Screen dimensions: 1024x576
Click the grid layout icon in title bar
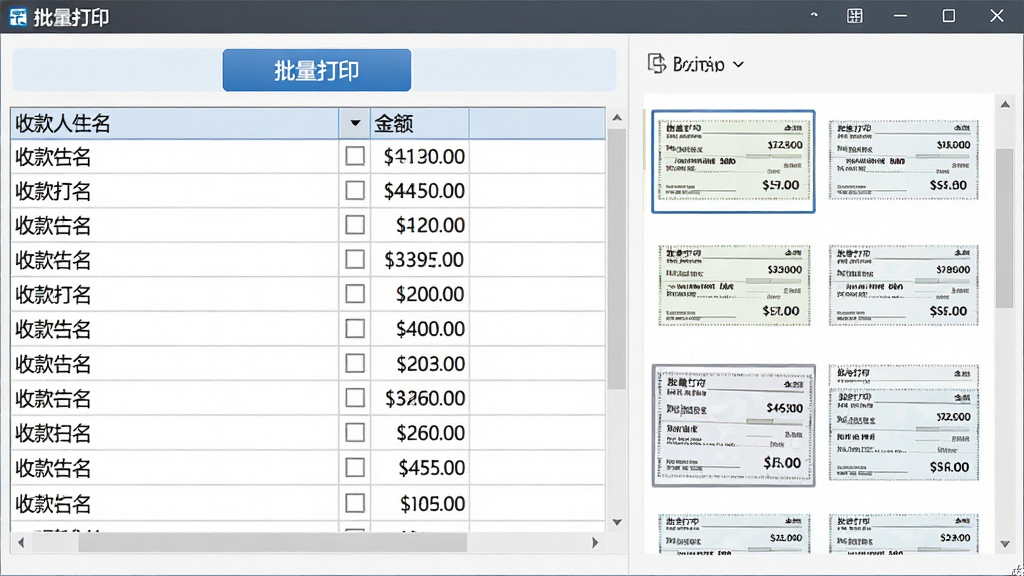(854, 16)
